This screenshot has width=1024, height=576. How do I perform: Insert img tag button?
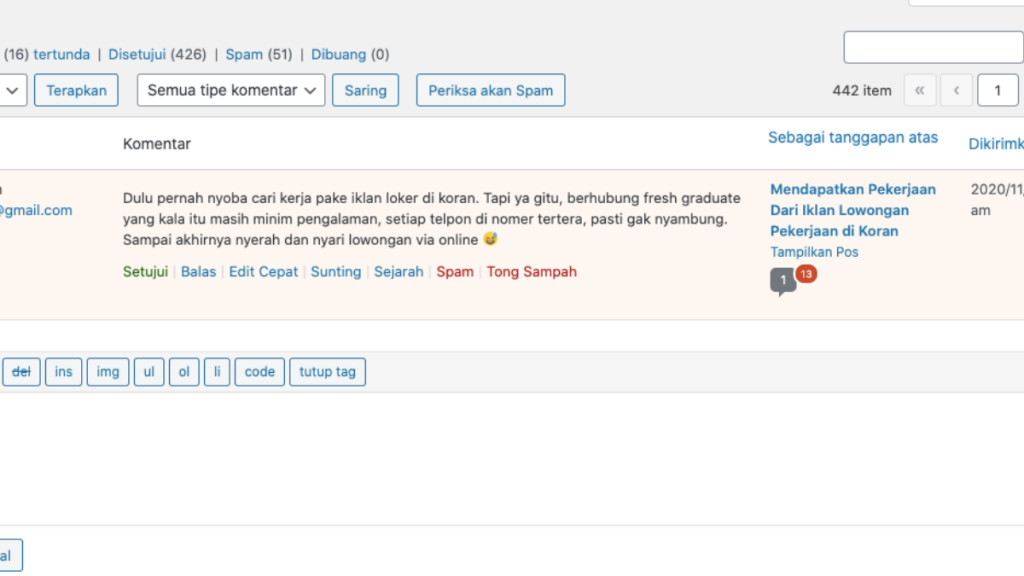[x=108, y=372]
